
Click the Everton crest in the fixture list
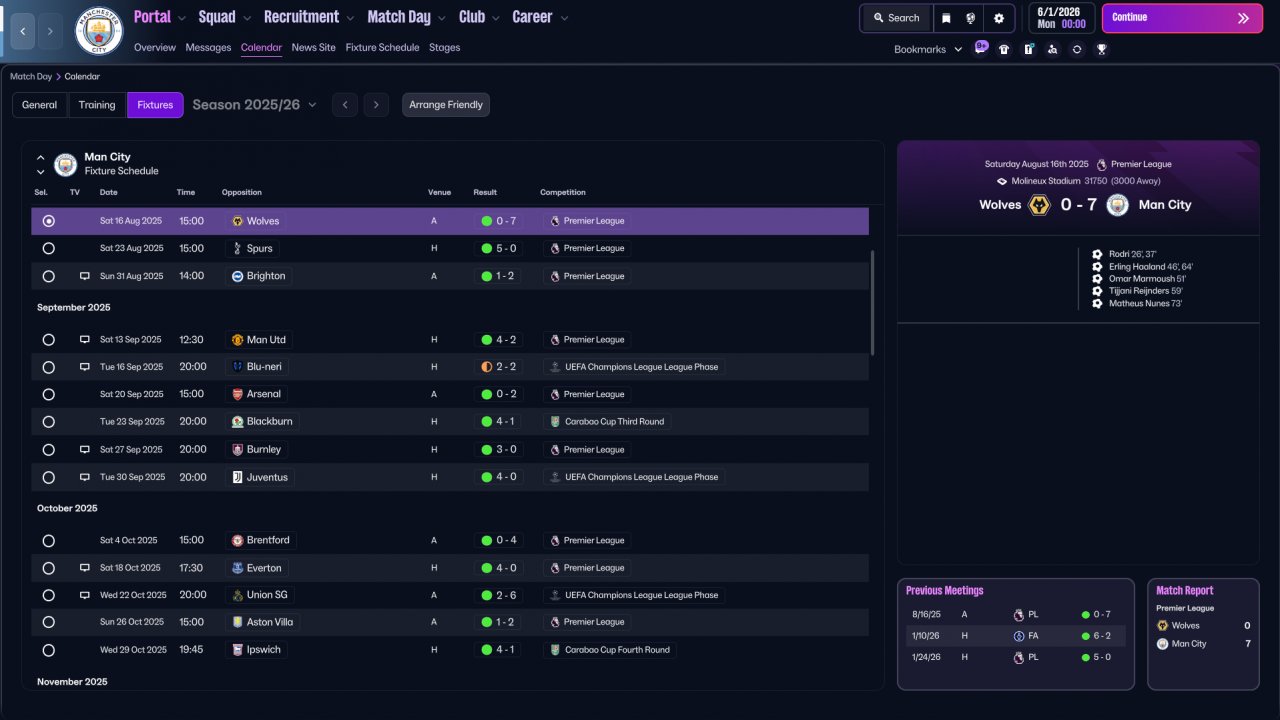pos(238,568)
